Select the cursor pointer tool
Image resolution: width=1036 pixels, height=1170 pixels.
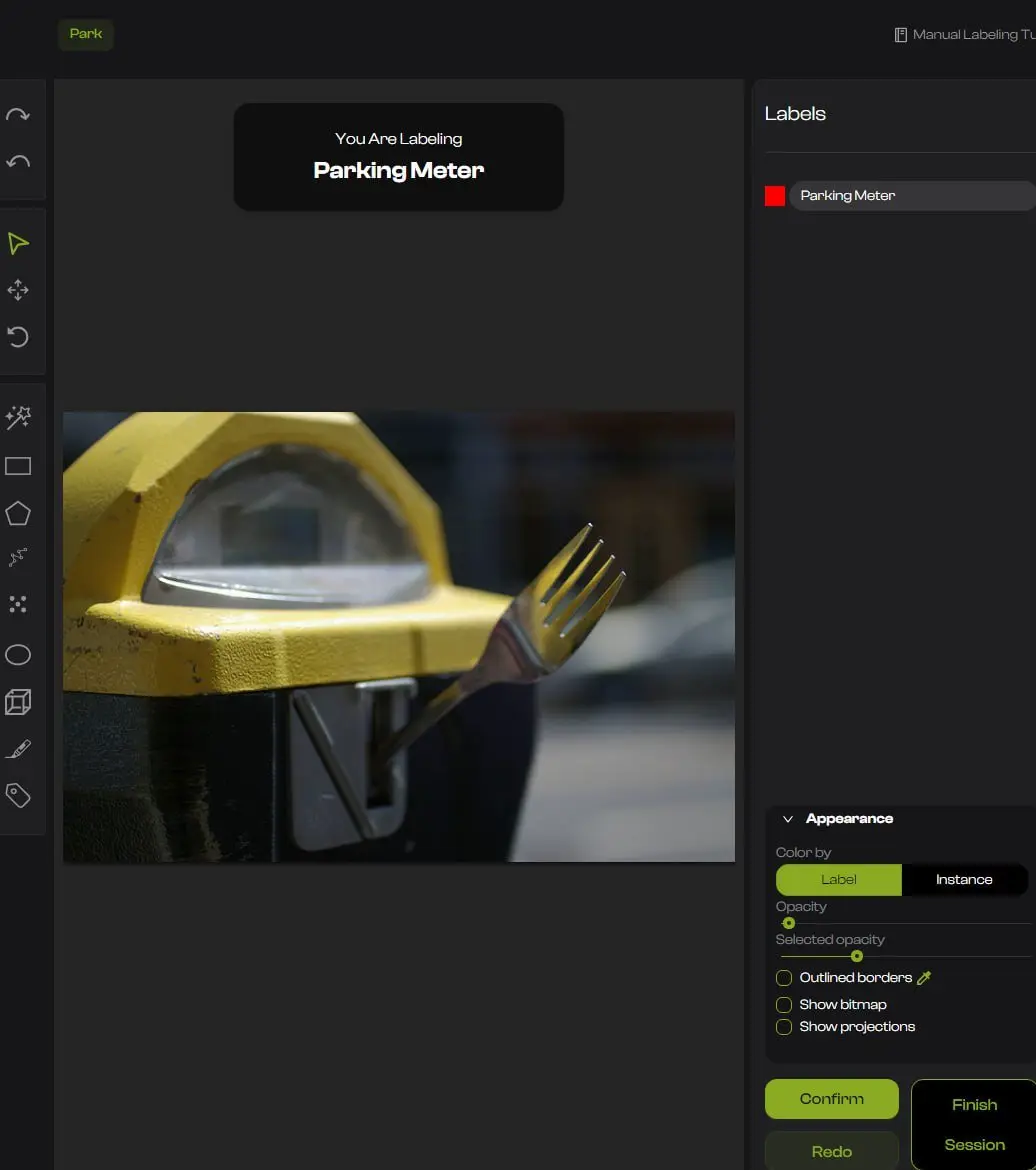click(18, 243)
